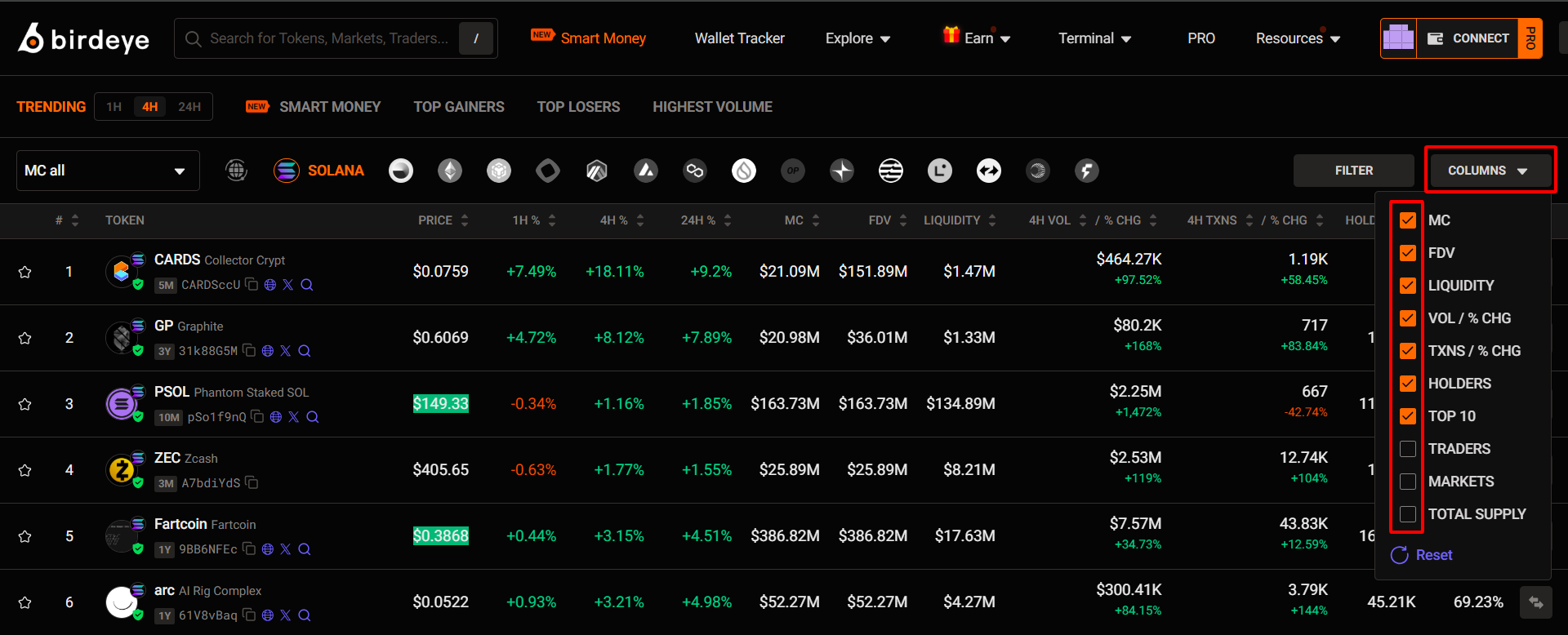
Task: Uncheck the VOL / % CHG checkbox
Action: point(1408,318)
